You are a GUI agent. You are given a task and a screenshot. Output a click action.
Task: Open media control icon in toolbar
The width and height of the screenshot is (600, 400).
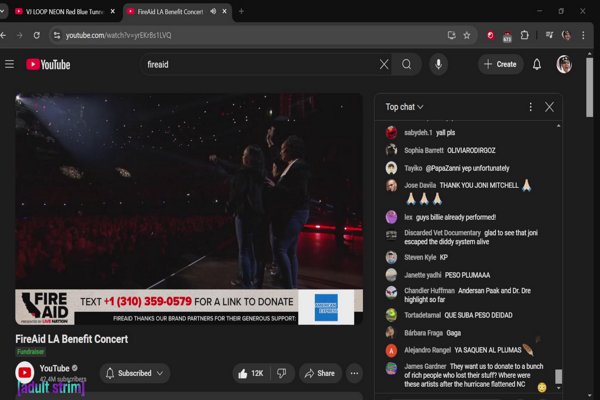pos(549,35)
